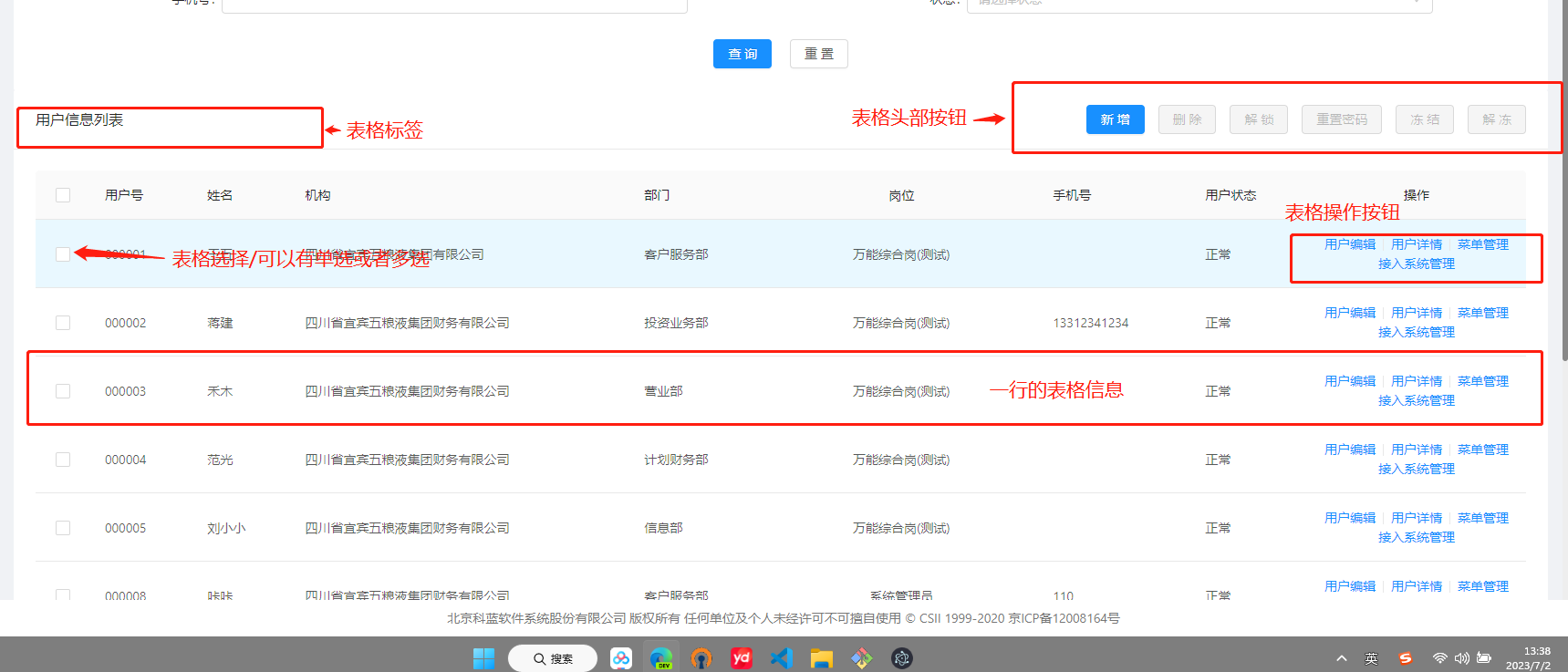The height and width of the screenshot is (672, 1568).
Task: Open the Windows Start menu
Action: click(484, 658)
